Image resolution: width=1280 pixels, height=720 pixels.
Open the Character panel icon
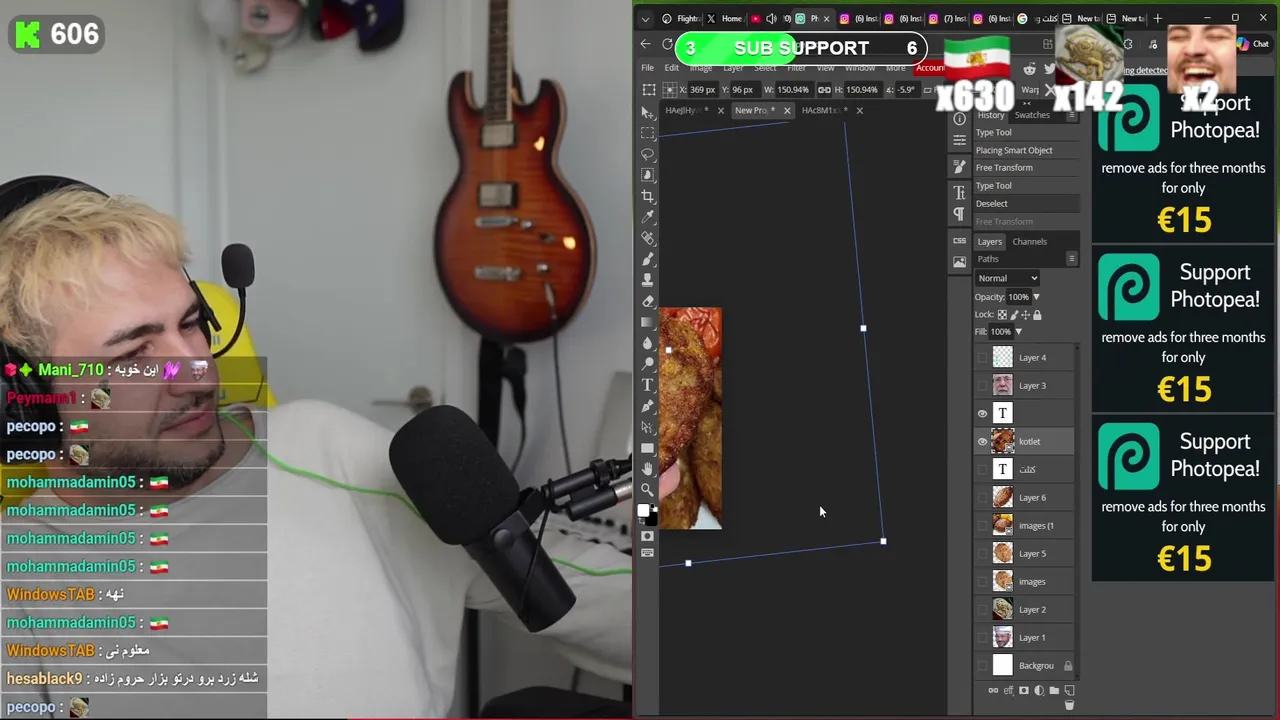[x=959, y=193]
